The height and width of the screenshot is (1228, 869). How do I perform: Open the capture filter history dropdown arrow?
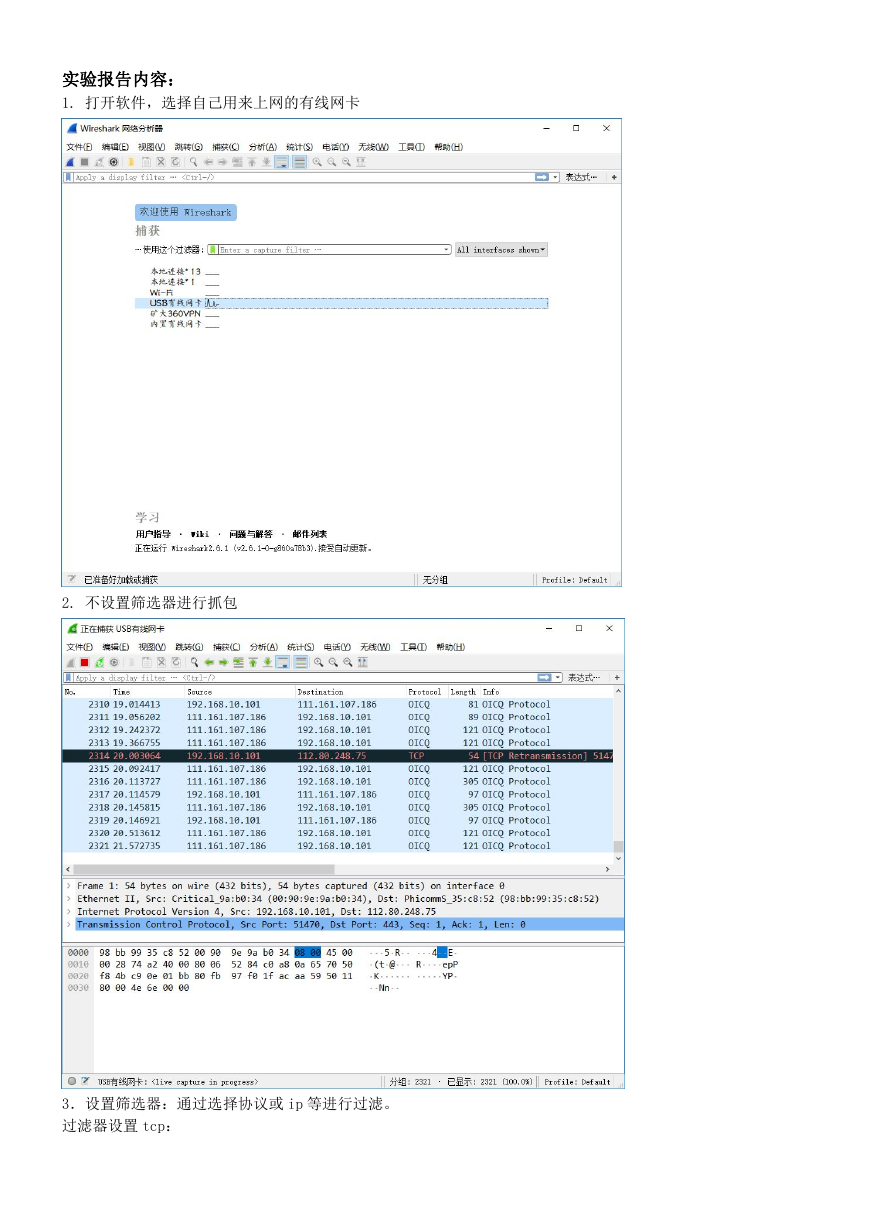click(446, 250)
